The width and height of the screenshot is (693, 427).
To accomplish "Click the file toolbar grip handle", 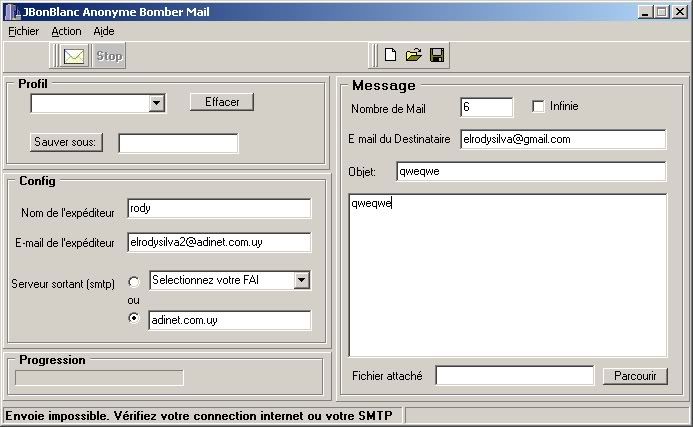I will (374, 56).
